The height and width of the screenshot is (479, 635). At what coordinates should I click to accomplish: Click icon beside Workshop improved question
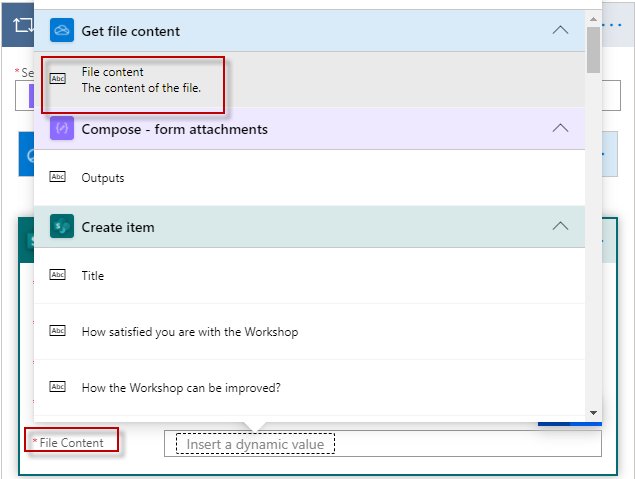[58, 388]
